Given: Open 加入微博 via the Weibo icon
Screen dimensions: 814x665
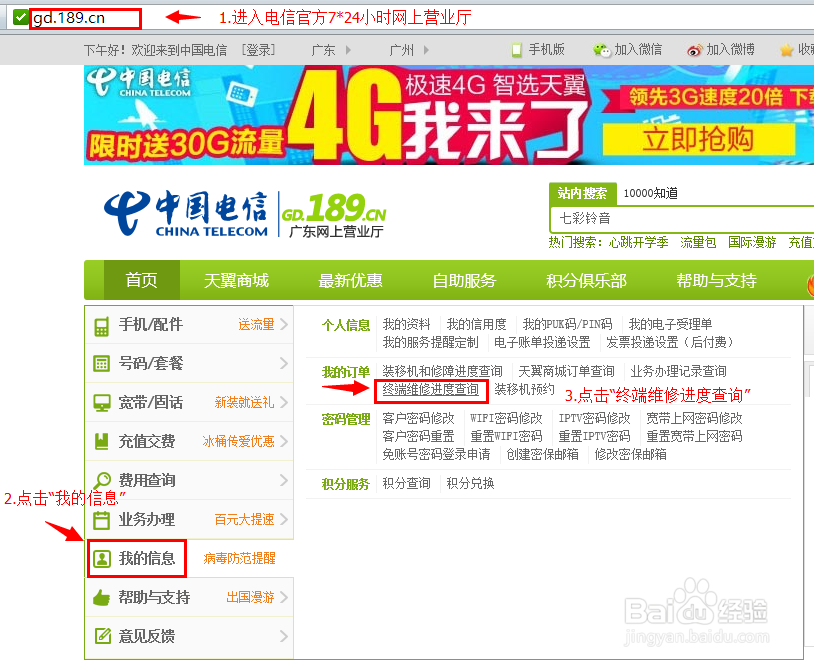Looking at the screenshot, I should click(x=692, y=49).
